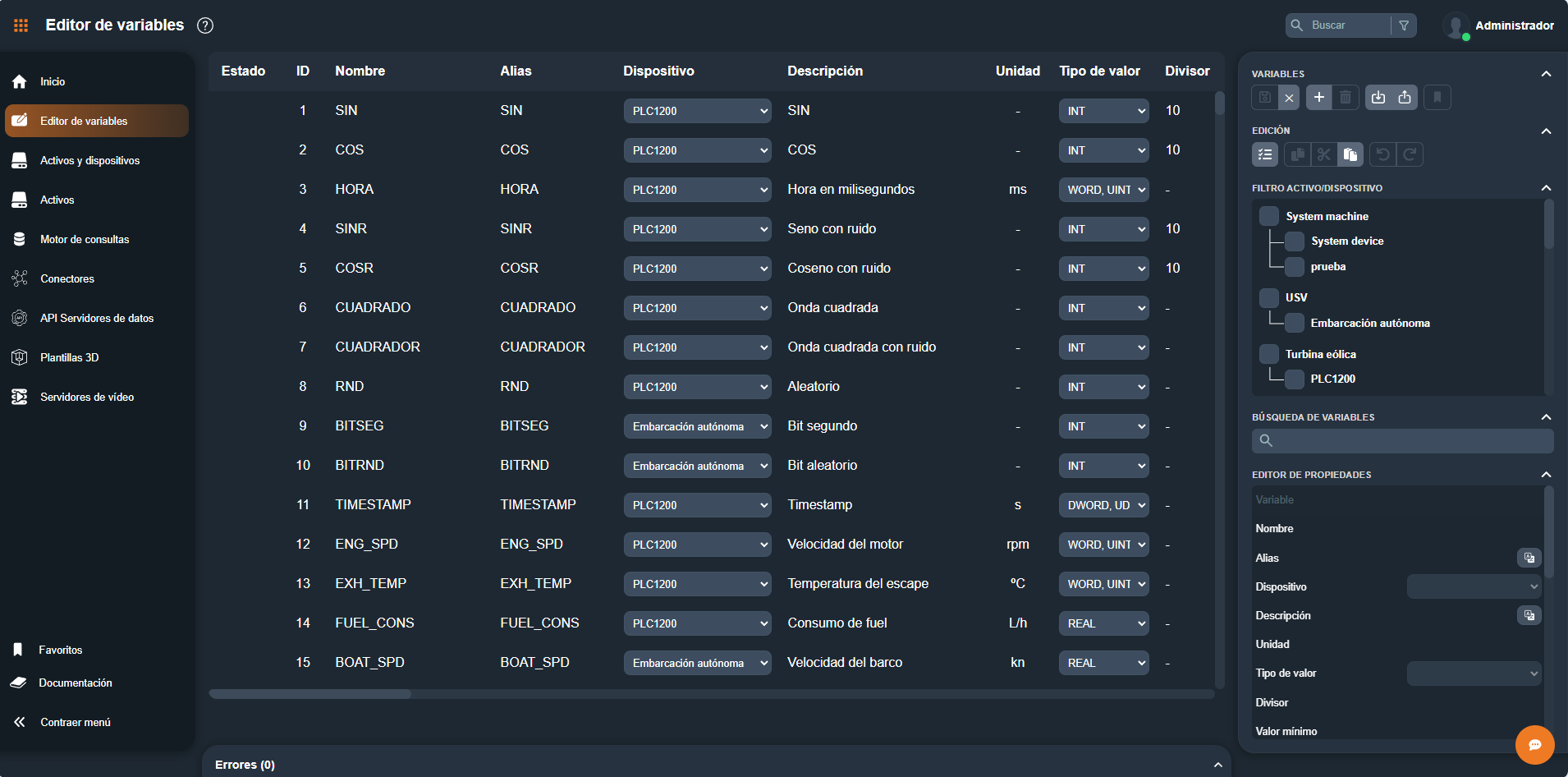Open the Dispositivo dropdown for the SIN row
1568x777 pixels.
(697, 110)
